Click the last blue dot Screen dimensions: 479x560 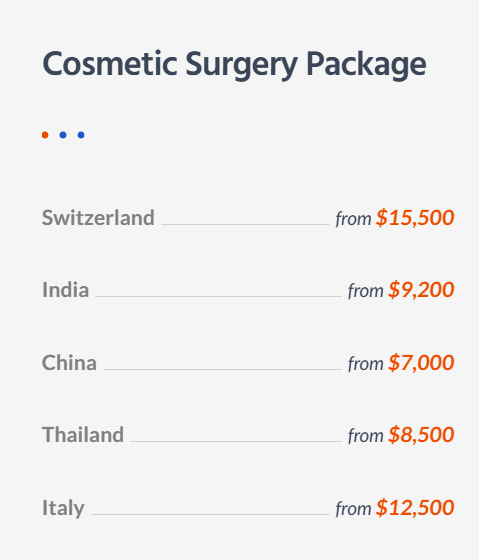coord(81,135)
